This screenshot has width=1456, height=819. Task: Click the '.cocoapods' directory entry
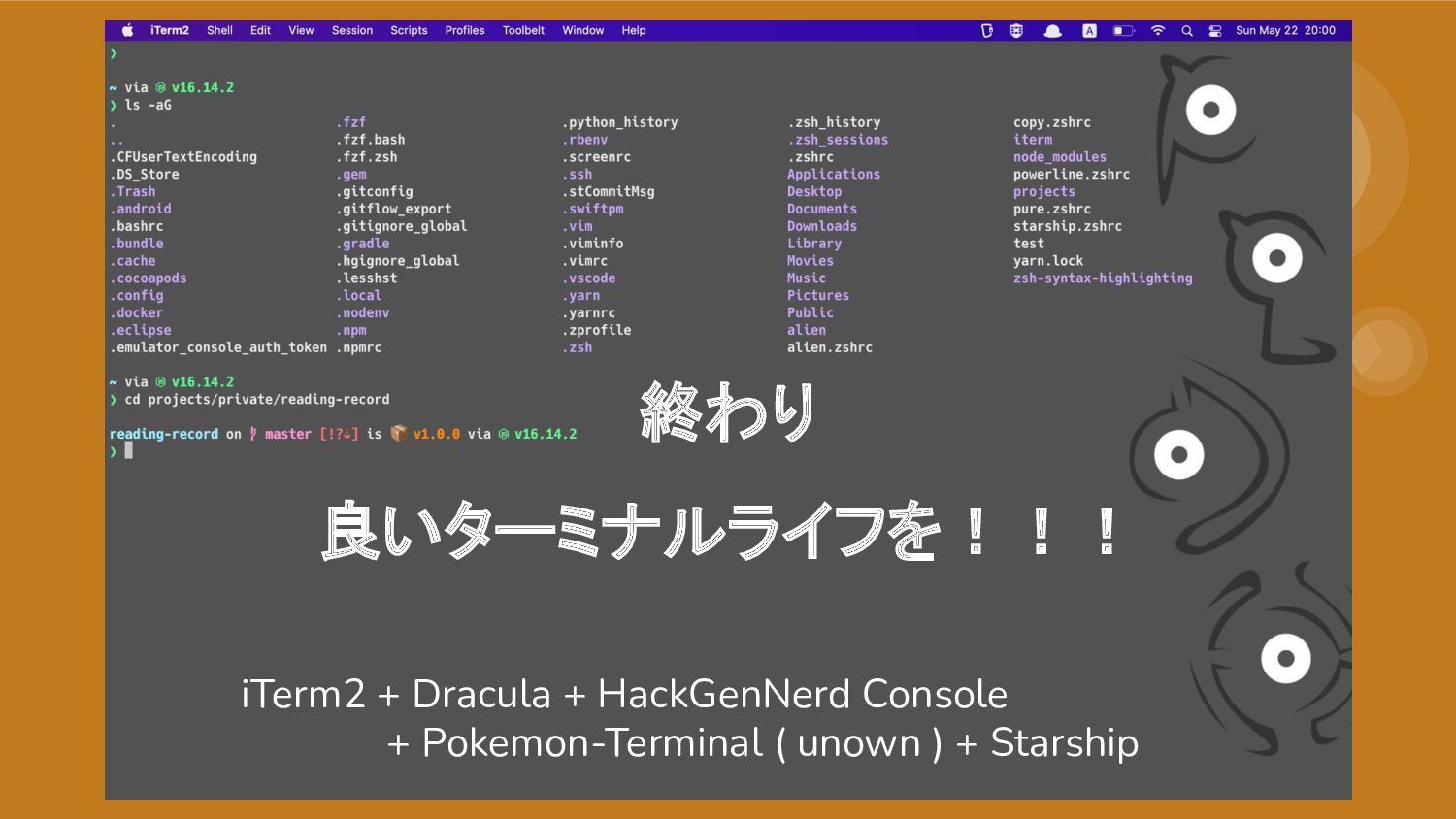pyautogui.click(x=149, y=278)
